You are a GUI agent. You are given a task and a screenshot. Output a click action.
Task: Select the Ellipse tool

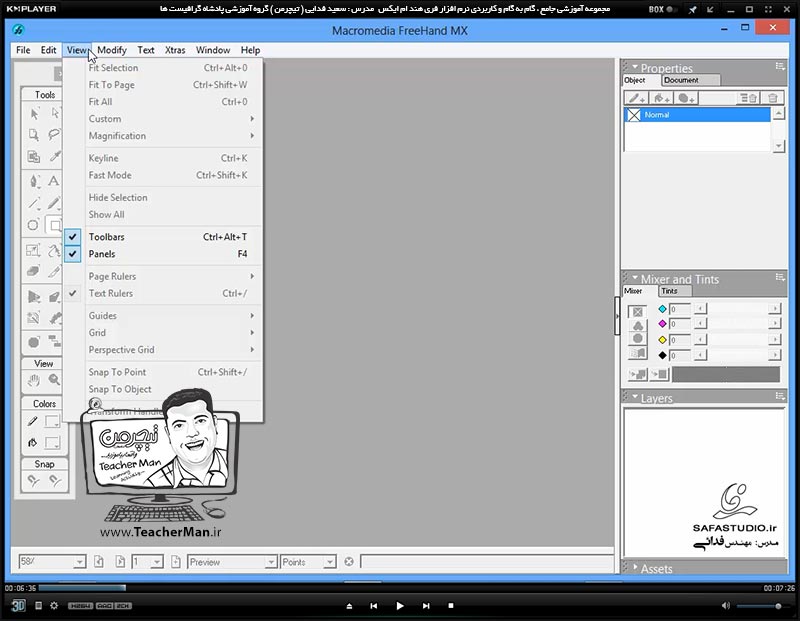point(34,225)
